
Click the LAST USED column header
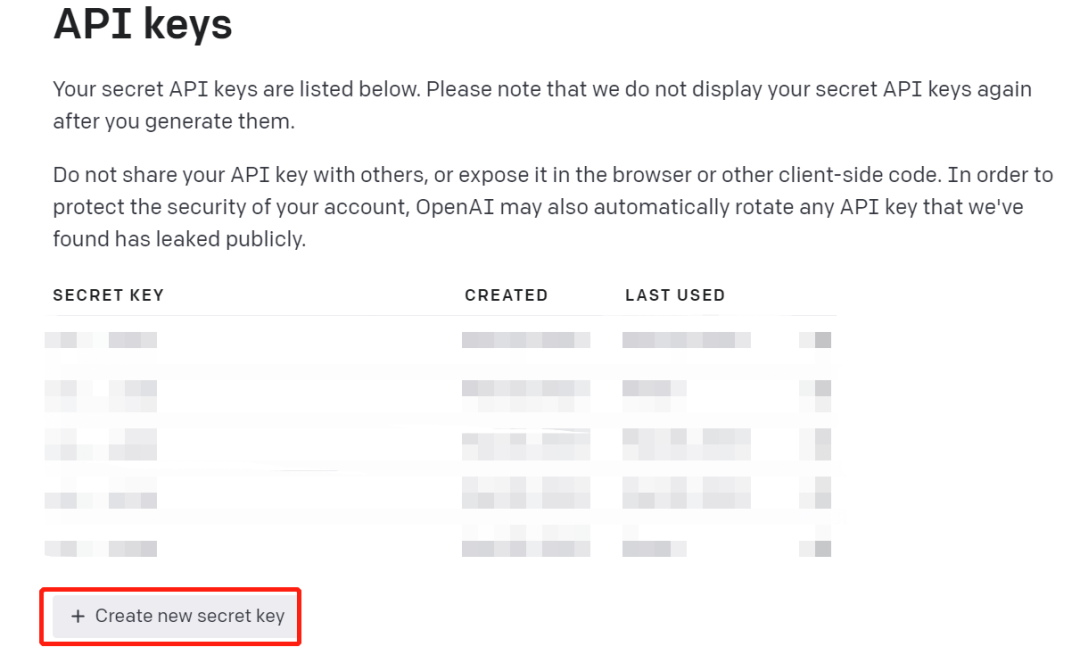tap(675, 295)
